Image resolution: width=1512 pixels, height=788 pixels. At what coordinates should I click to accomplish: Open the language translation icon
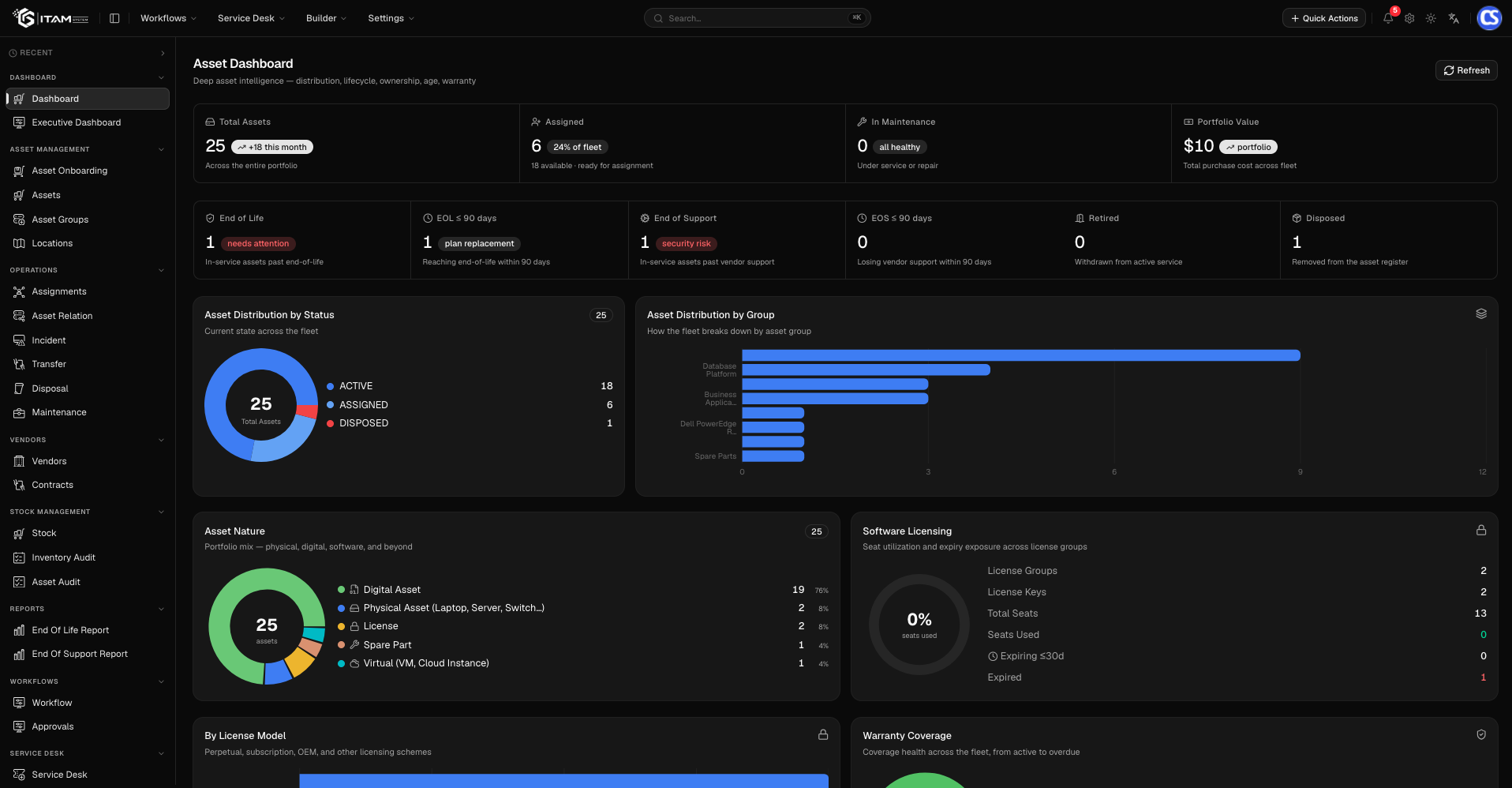pyautogui.click(x=1454, y=18)
